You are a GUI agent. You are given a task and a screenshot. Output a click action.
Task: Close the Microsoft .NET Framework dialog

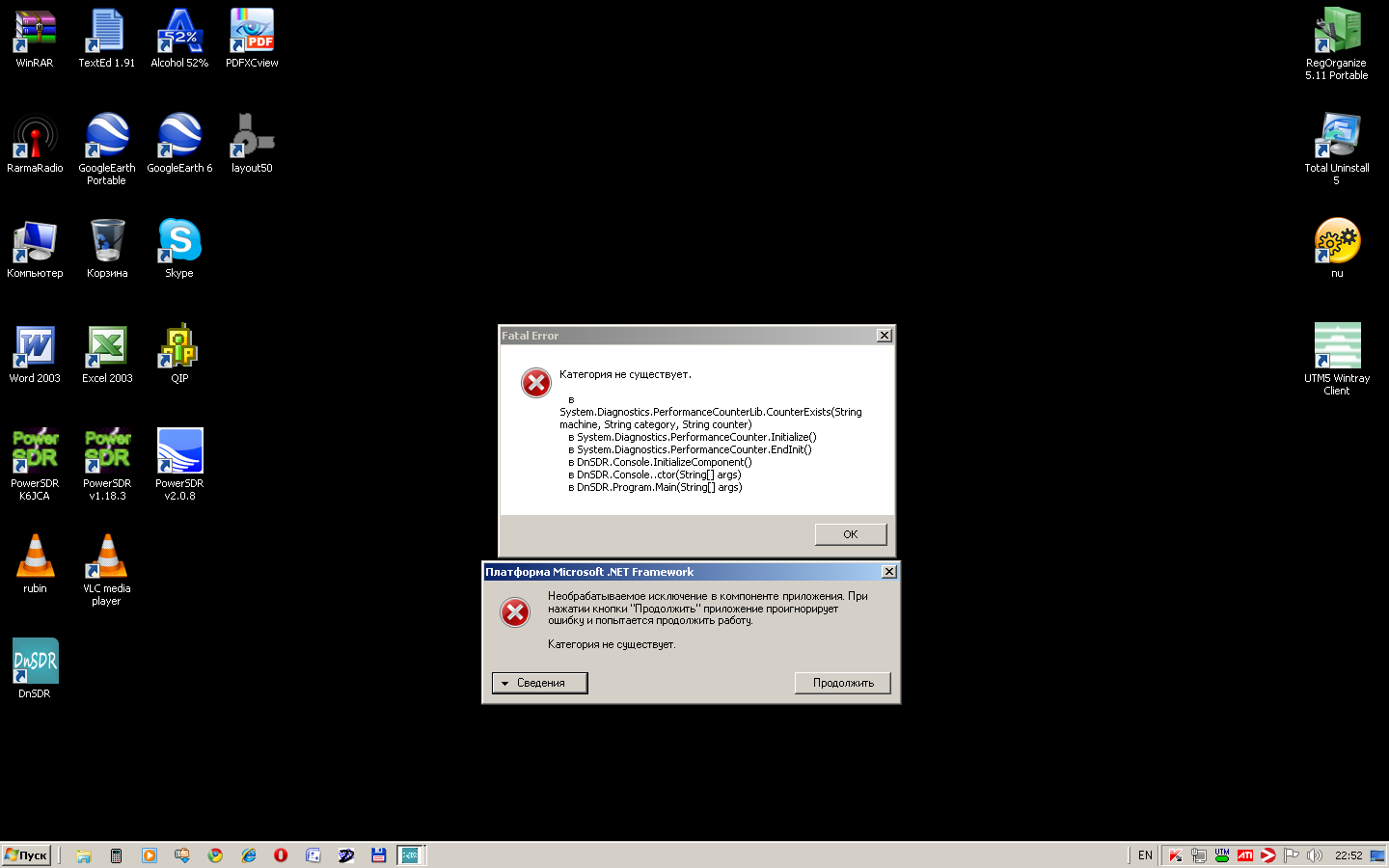point(888,572)
